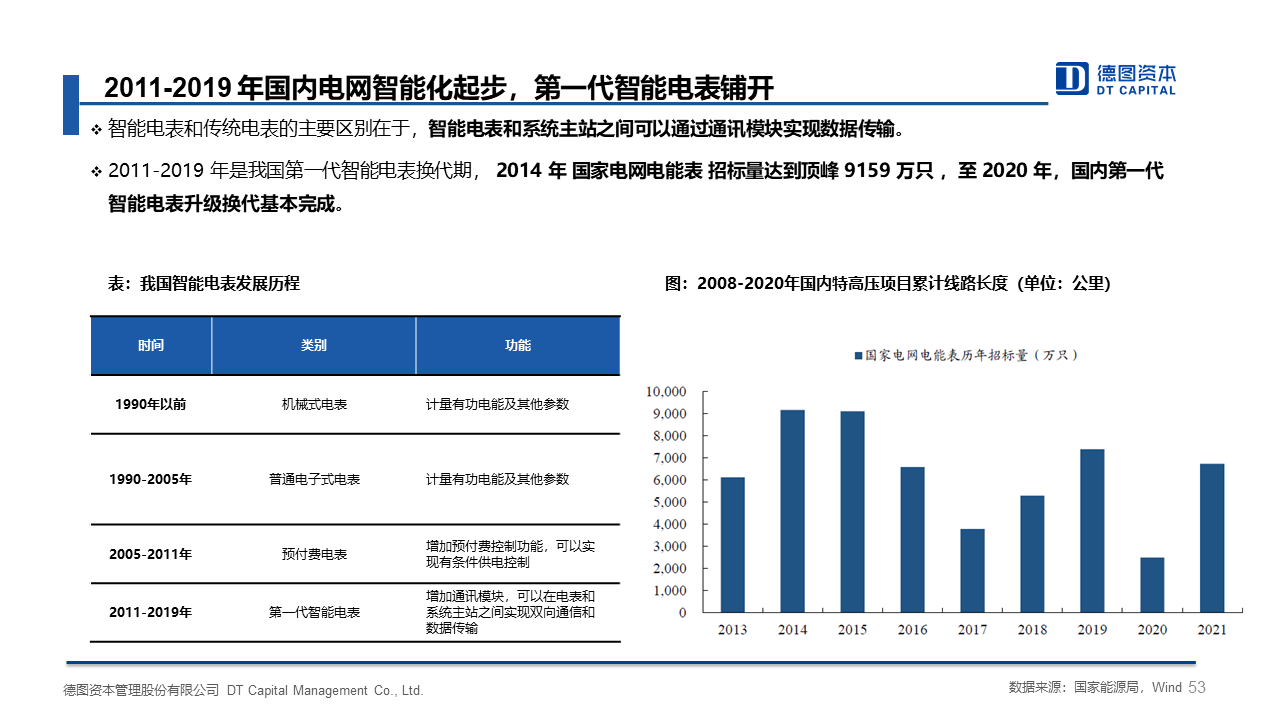Image resolution: width=1280 pixels, height=720 pixels.
Task: Click the data source note 数据来源：国家能源局，Wind
Action: (1095, 688)
